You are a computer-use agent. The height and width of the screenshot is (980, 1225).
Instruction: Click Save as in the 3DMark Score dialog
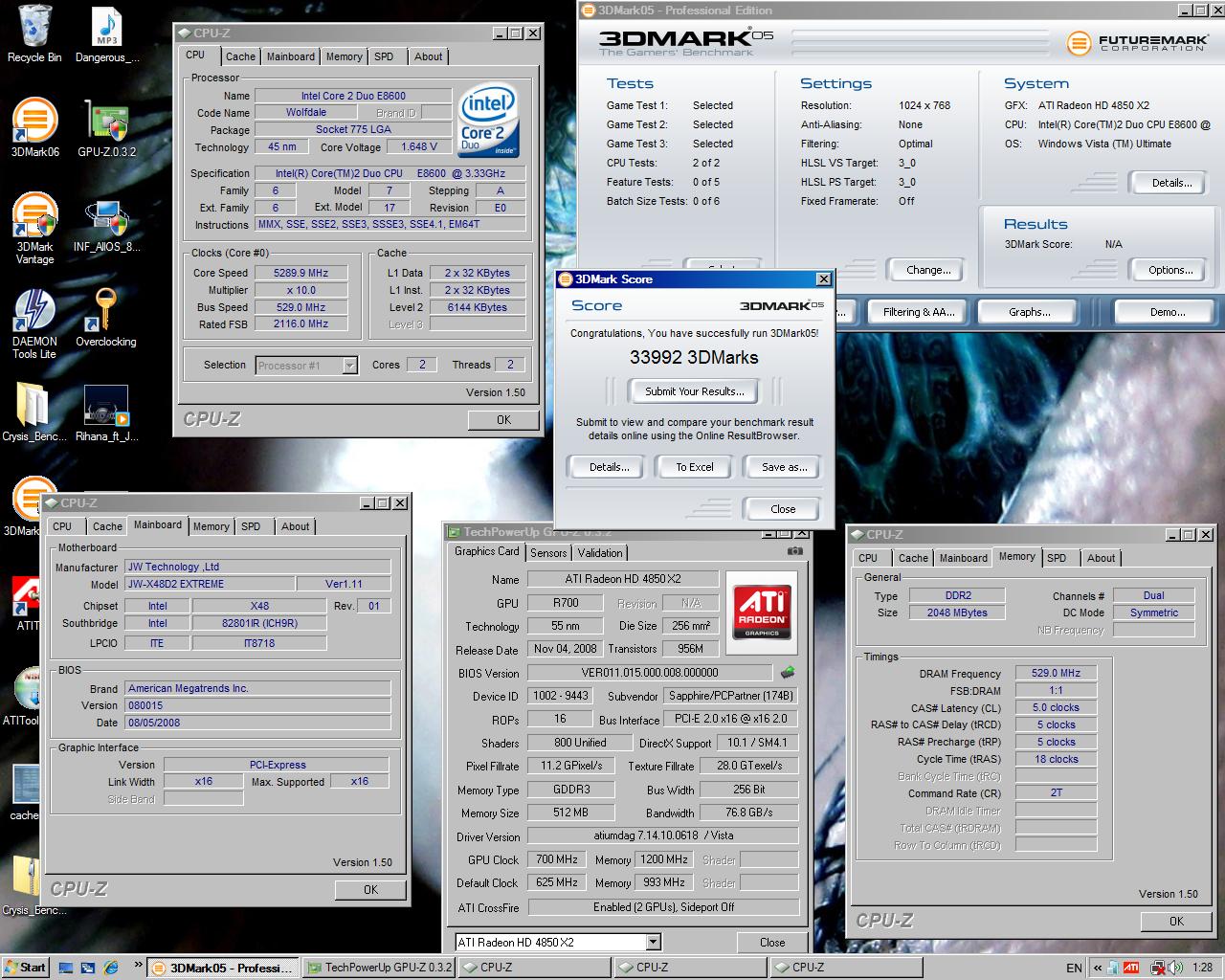(x=784, y=467)
